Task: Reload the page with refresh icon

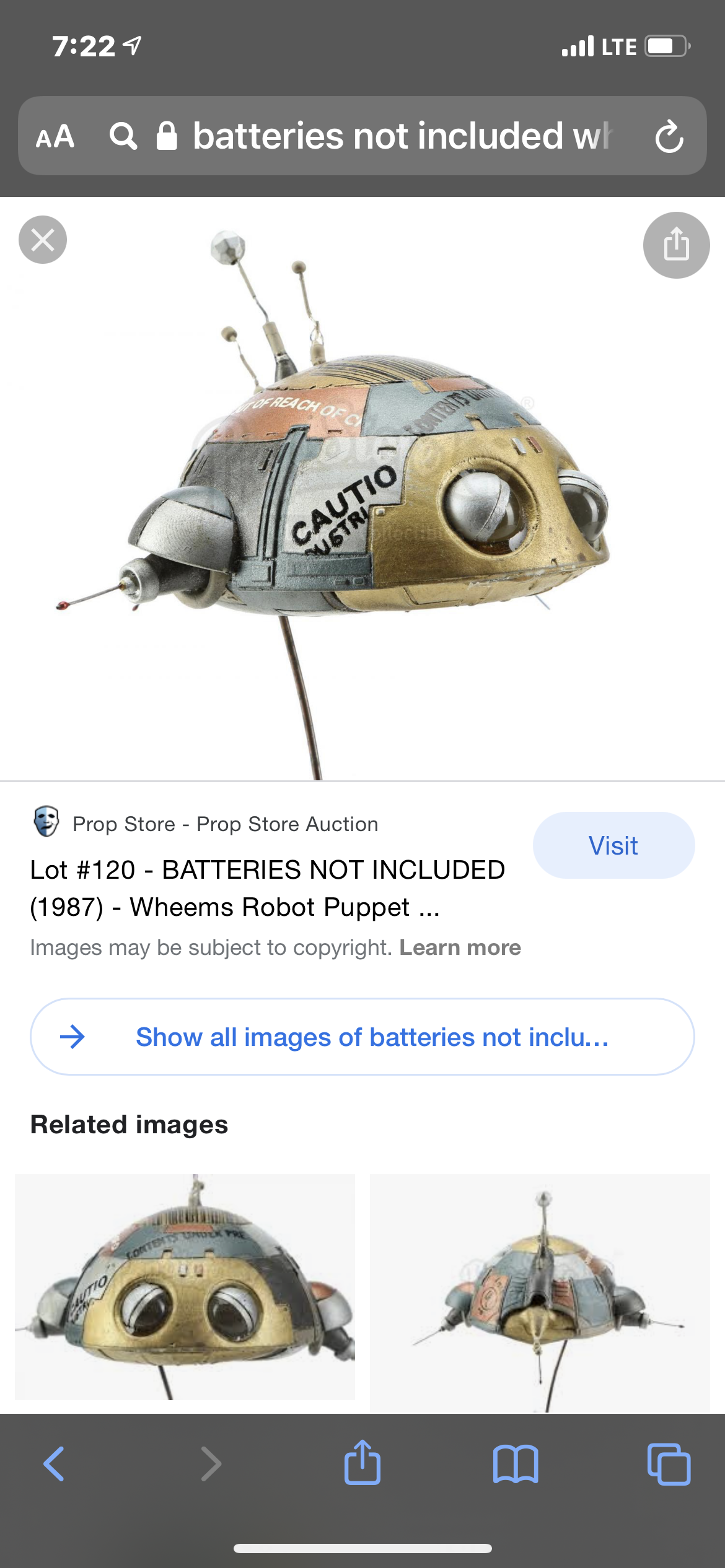Action: (669, 136)
